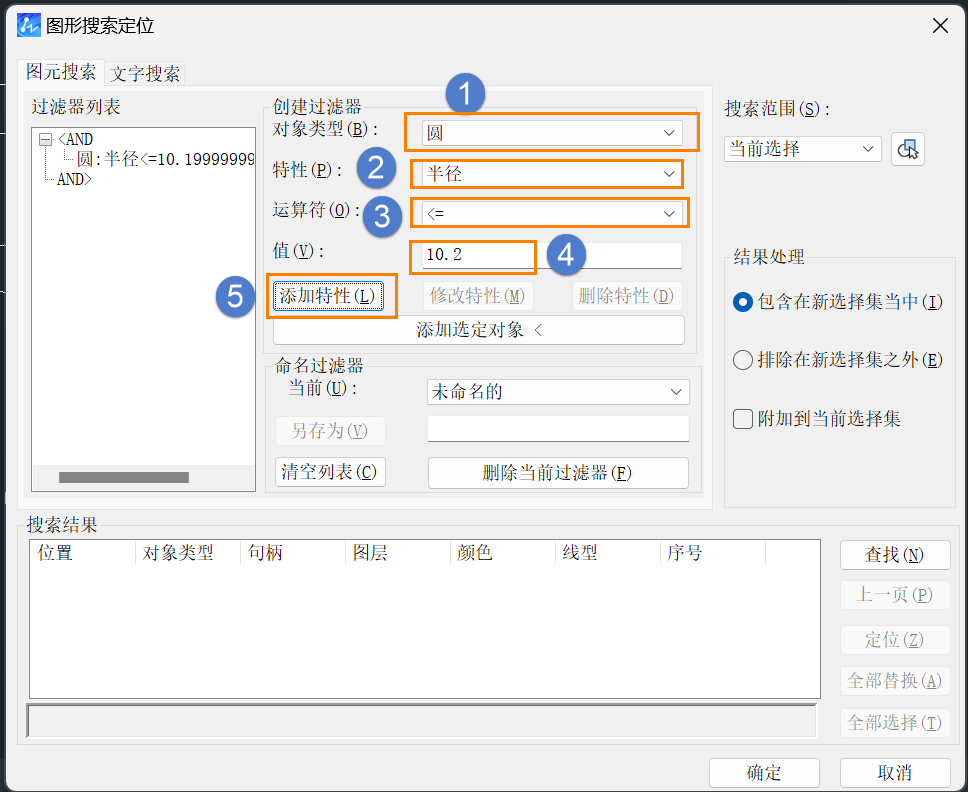Click the object picker icon beside 搜索范围
Image resolution: width=968 pixels, height=792 pixels.
[909, 148]
